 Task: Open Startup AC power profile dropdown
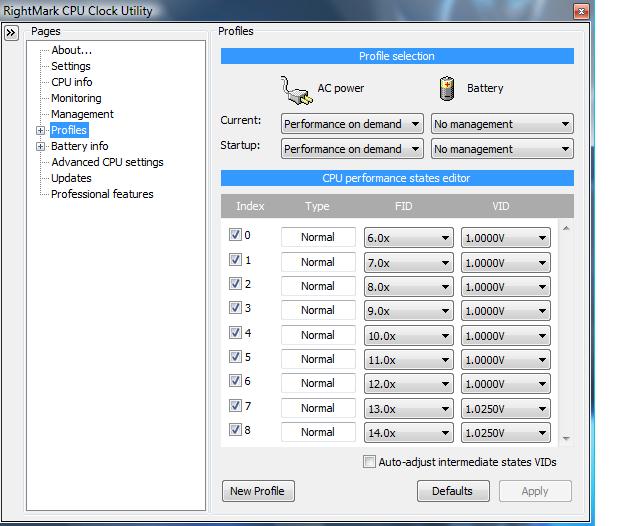coord(353,149)
